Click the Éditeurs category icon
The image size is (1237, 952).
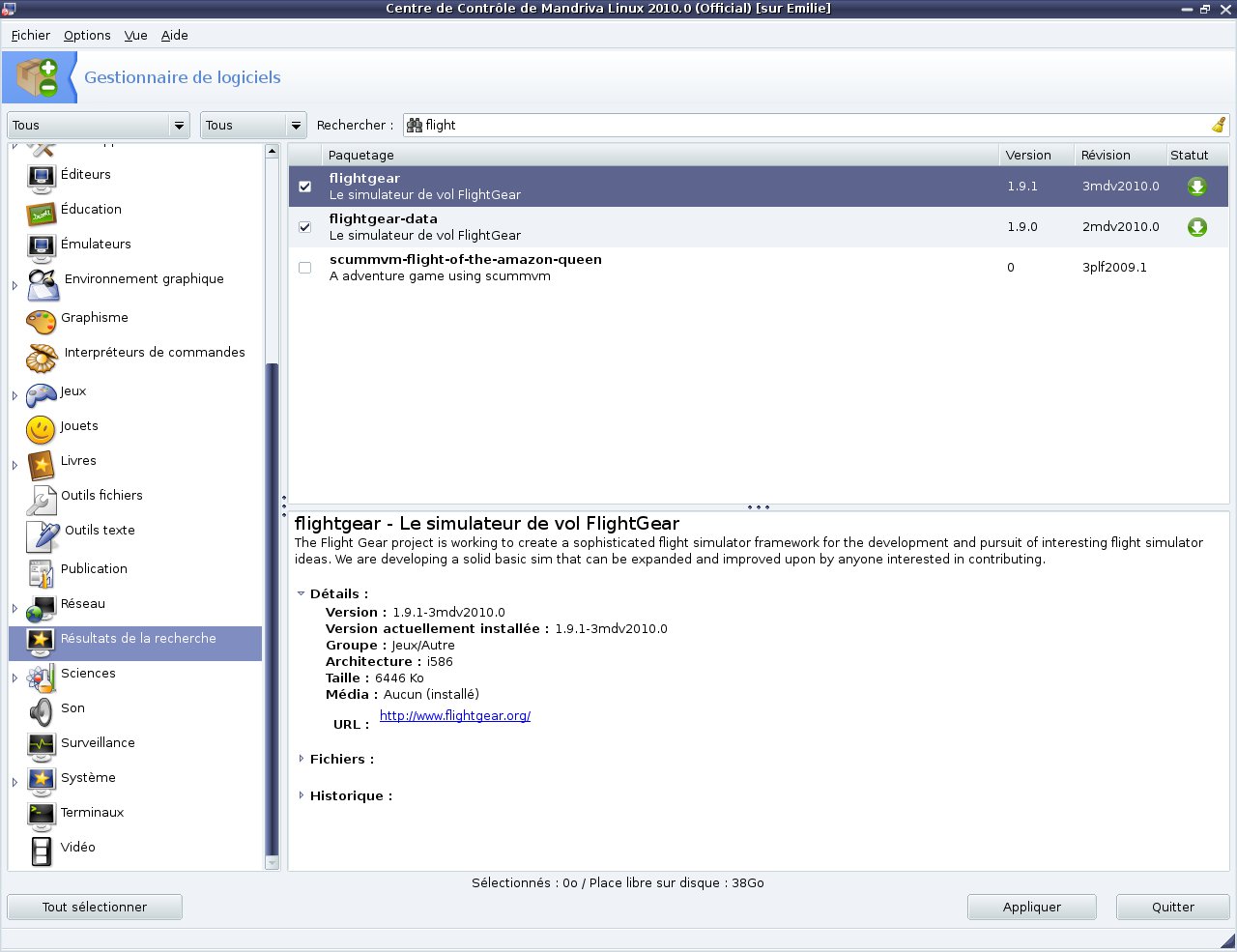coord(41,179)
